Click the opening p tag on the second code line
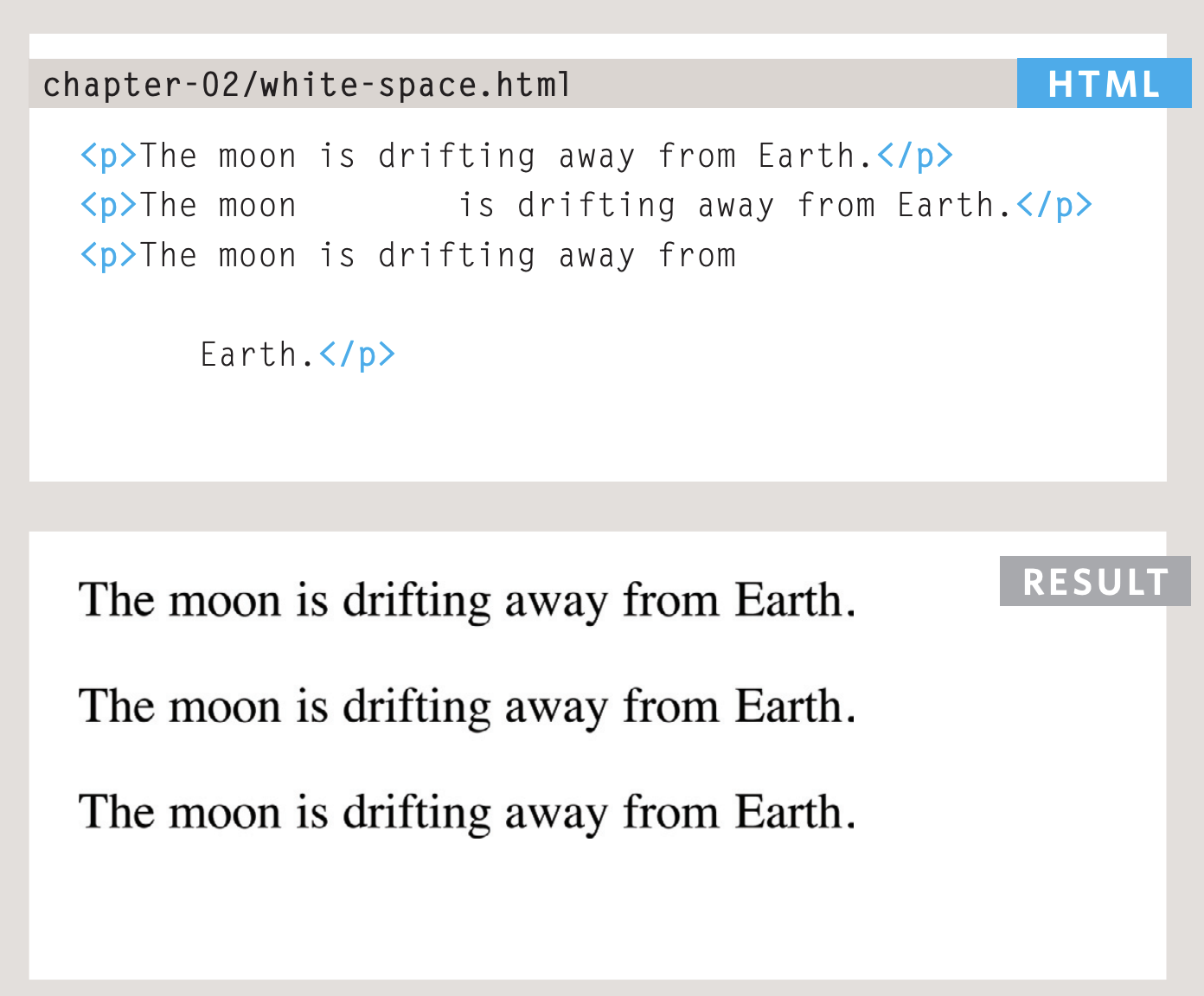The height and width of the screenshot is (996, 1204). tap(108, 206)
